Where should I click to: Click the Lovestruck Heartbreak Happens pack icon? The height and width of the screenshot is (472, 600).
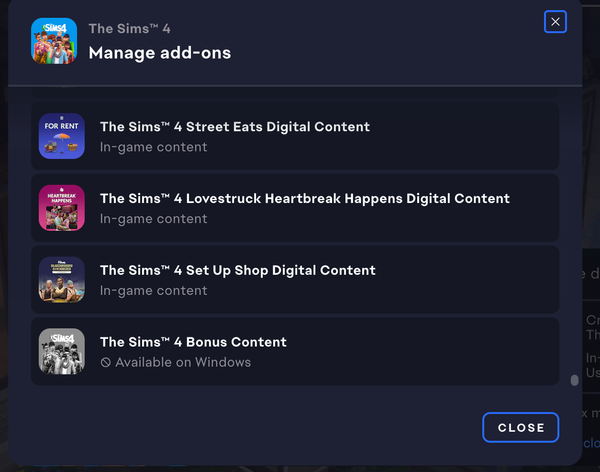(61, 208)
